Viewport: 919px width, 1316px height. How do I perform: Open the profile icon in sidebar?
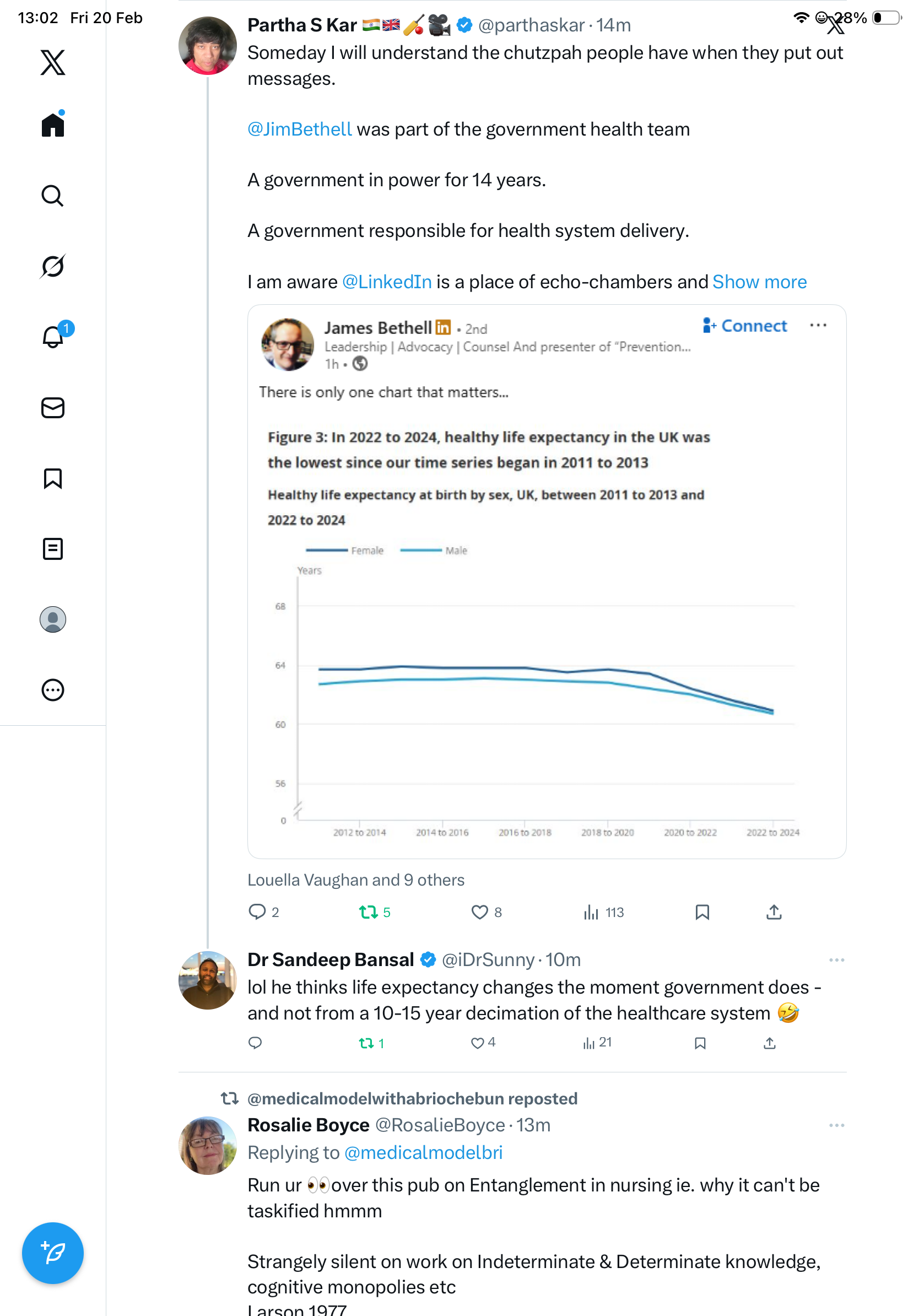[x=53, y=619]
